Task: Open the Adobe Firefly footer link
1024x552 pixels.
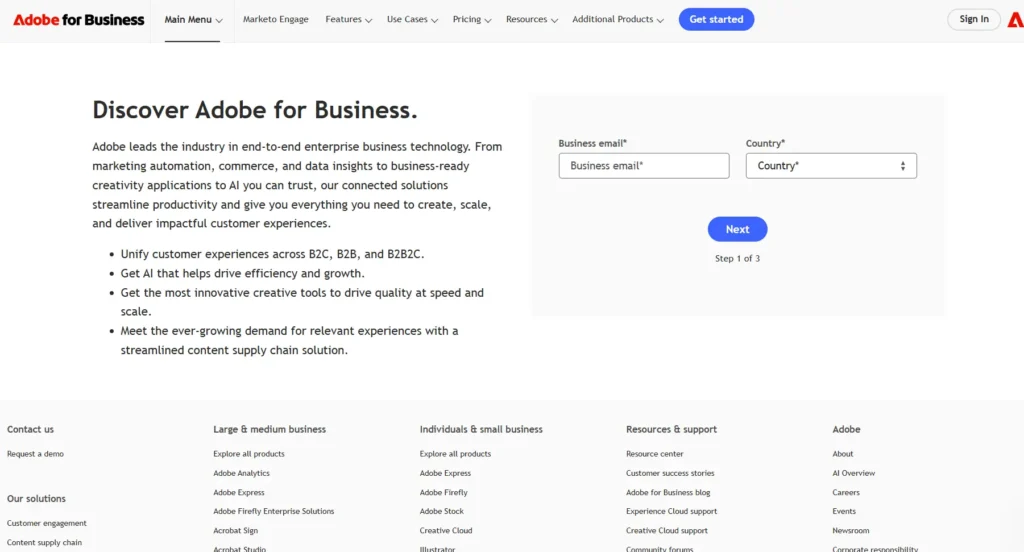Action: [443, 493]
